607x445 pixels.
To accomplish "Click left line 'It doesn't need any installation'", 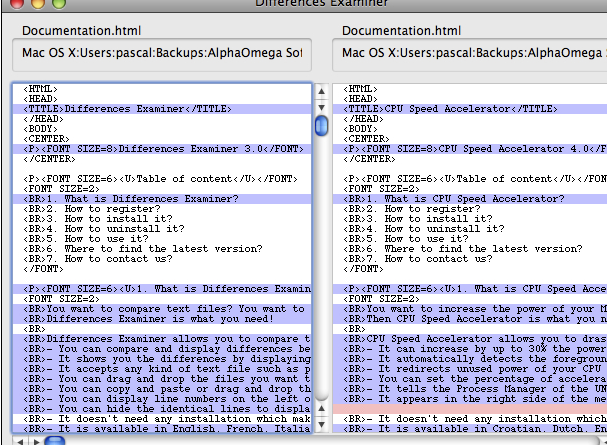I will 162,419.
